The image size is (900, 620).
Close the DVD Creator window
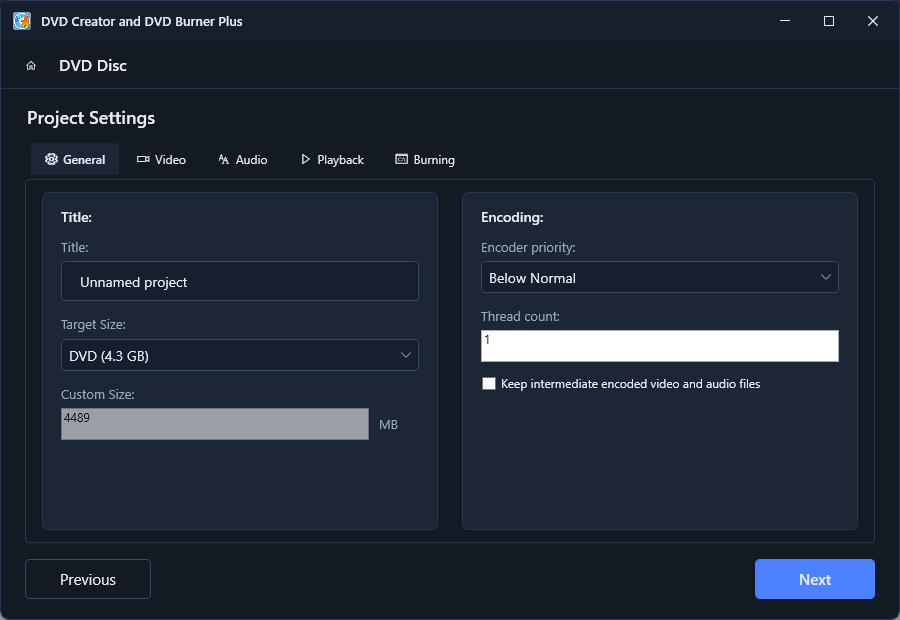872,21
